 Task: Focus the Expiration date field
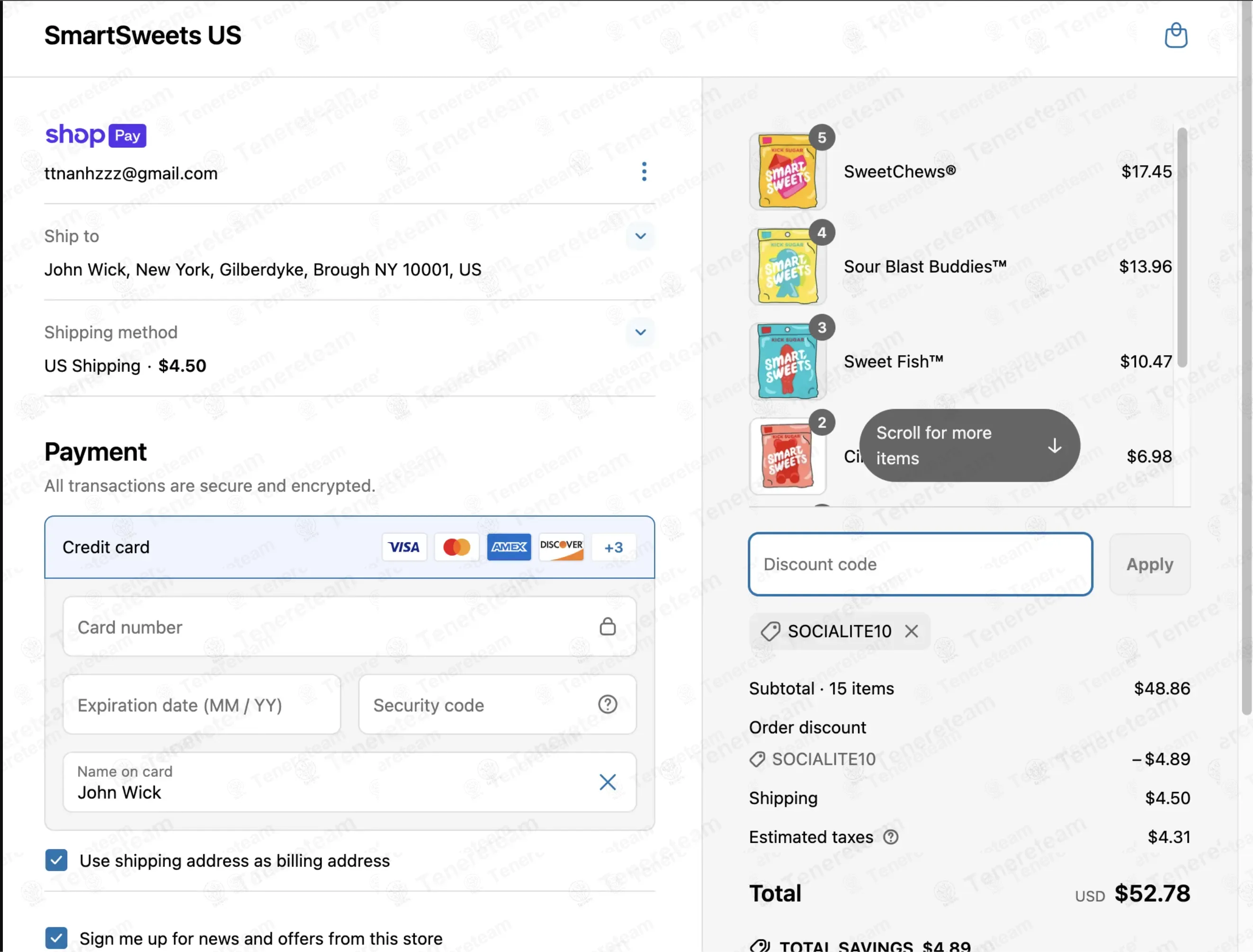tap(202, 704)
